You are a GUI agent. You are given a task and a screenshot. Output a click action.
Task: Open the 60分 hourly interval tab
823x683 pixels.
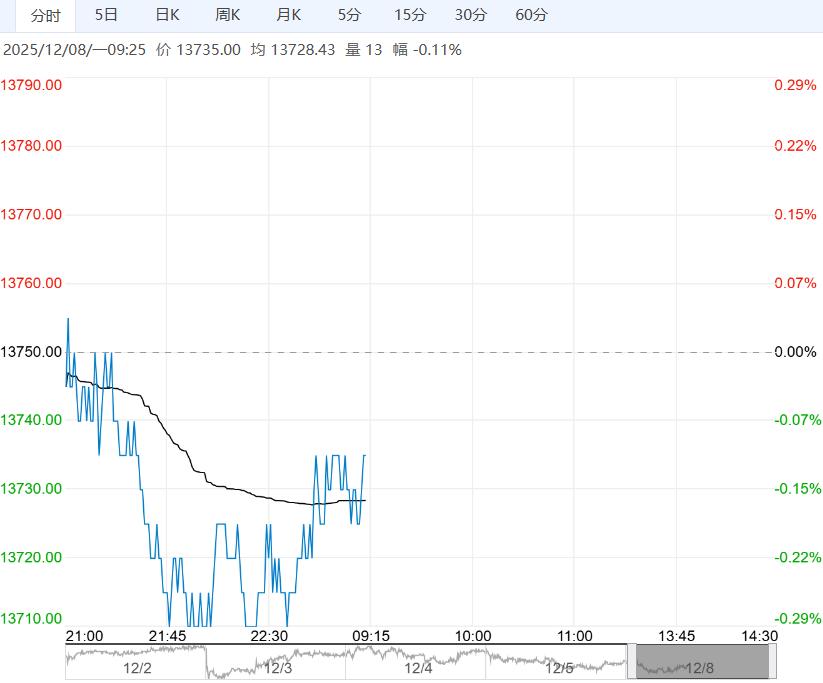click(x=532, y=15)
